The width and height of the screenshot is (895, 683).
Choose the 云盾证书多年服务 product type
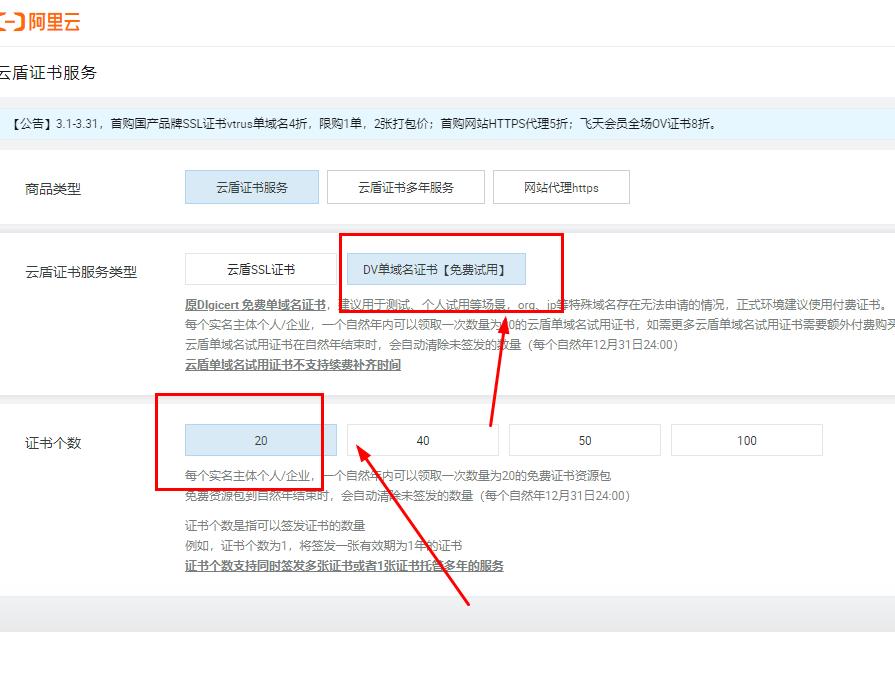(x=405, y=187)
